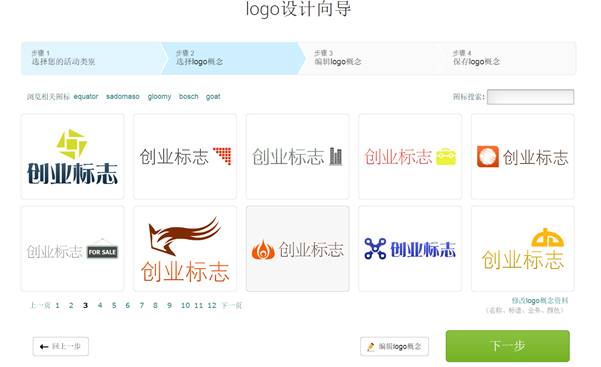This screenshot has width=601, height=367.
Task: Go to the previous results page link
Action: [x=40, y=306]
